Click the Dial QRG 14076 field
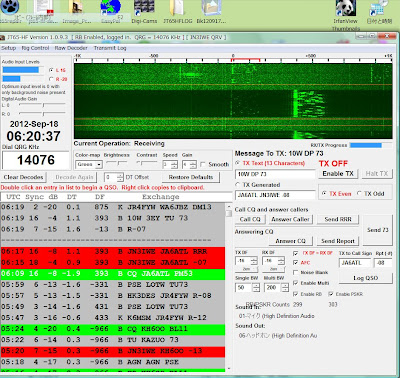This screenshot has height=378, width=400. [x=36, y=160]
